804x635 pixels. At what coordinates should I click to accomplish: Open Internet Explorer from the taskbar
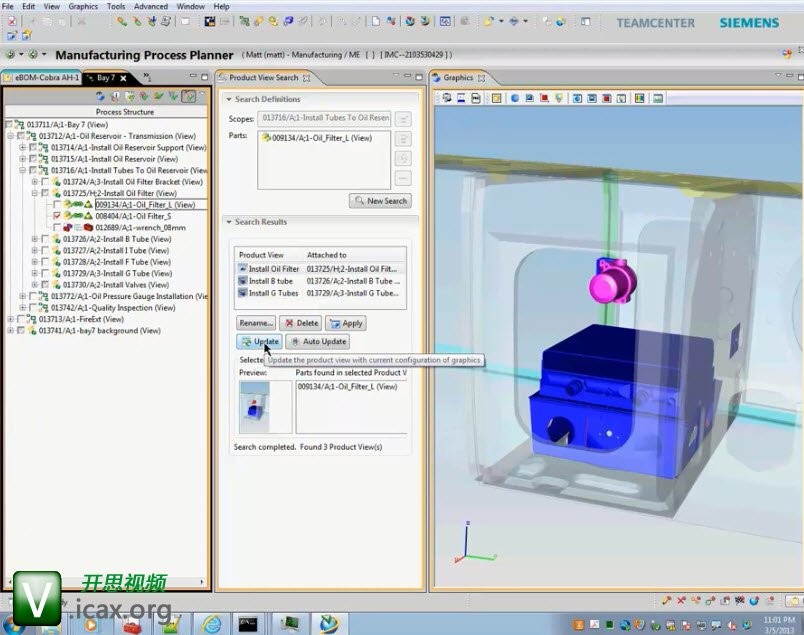click(x=211, y=624)
